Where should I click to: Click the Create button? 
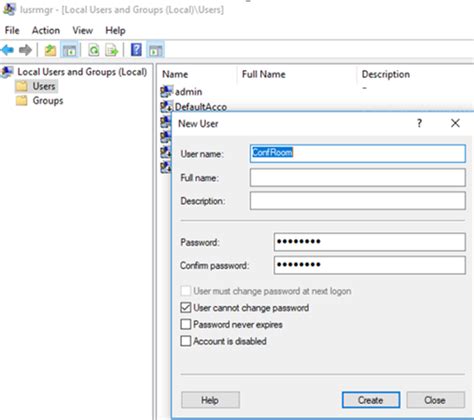[x=371, y=400]
